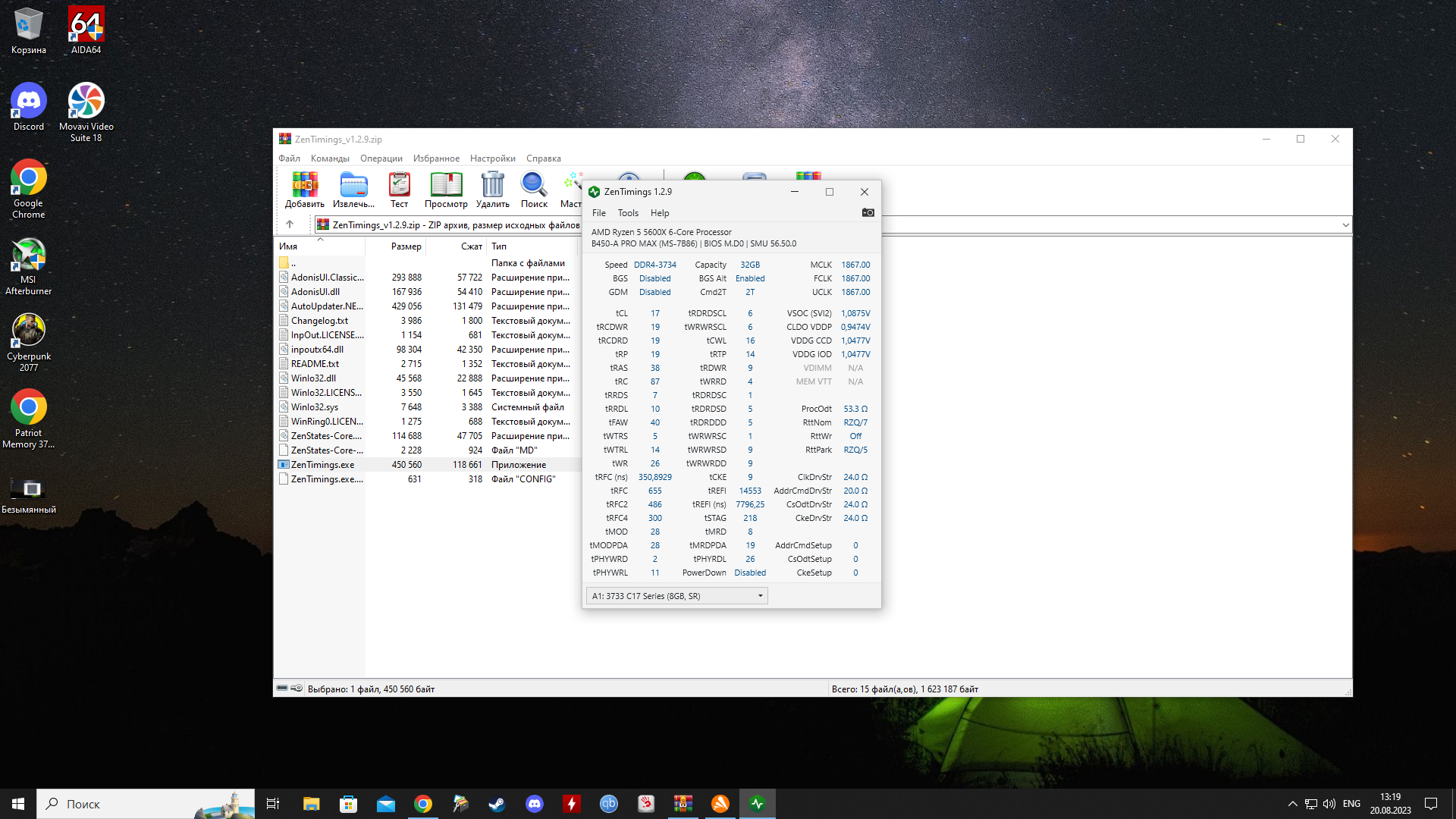Show hidden system tray icons chevron
This screenshot has height=819, width=1456.
point(1292,804)
